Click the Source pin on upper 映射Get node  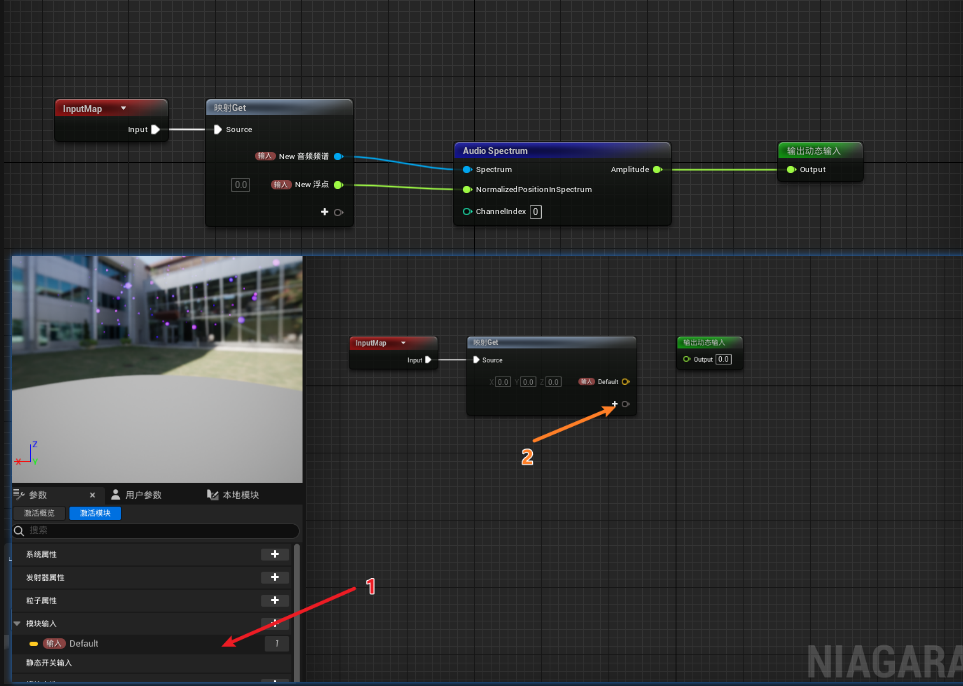coord(217,130)
